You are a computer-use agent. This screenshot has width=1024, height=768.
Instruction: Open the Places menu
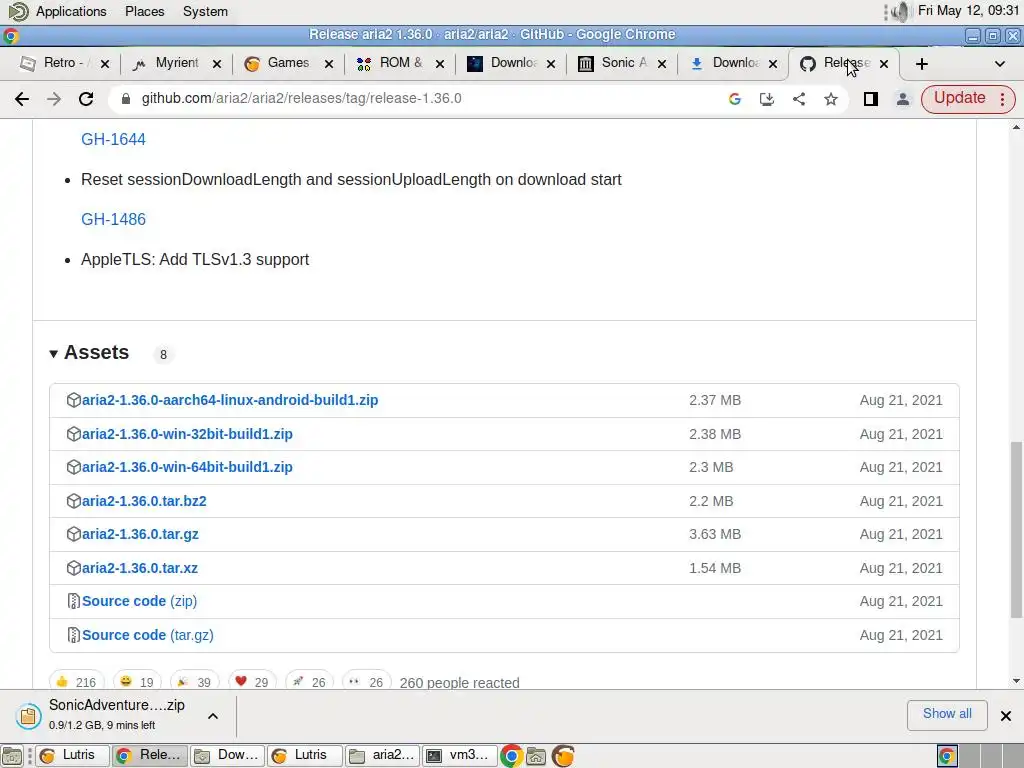tap(144, 11)
